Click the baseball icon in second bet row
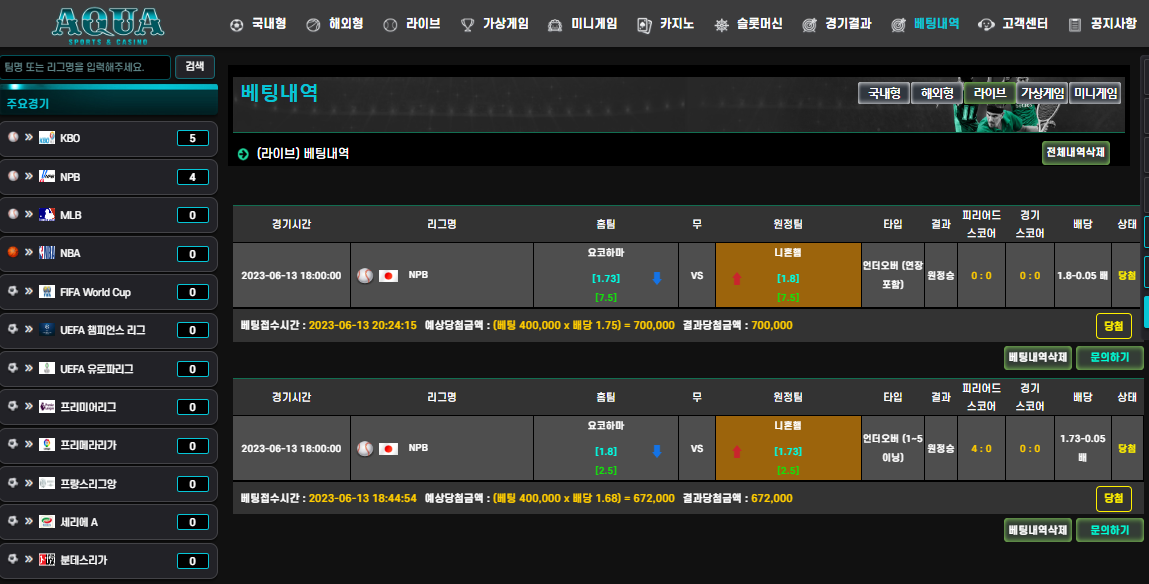 (365, 448)
